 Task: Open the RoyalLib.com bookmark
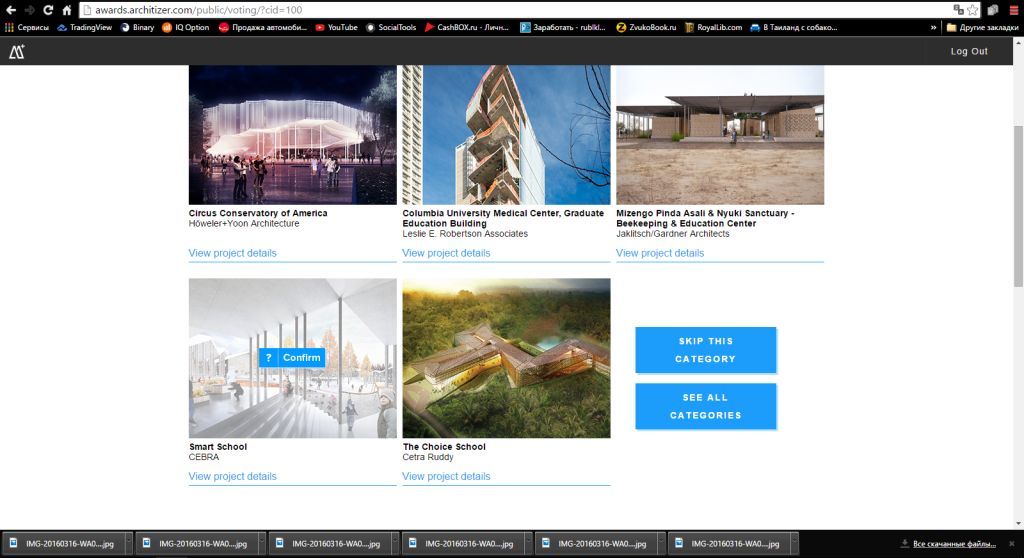(713, 27)
